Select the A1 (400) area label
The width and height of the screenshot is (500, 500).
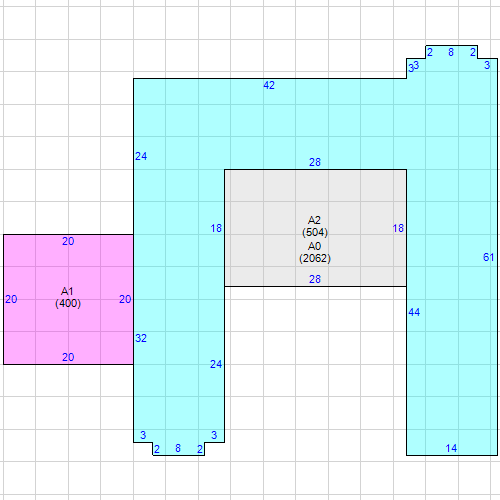pos(68,297)
